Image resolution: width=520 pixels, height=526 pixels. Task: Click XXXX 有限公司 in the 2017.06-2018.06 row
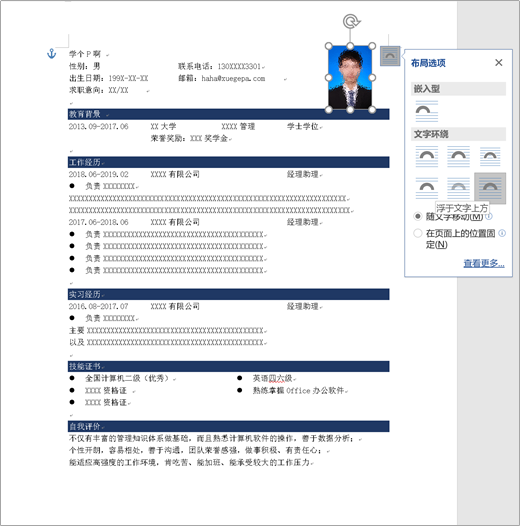click(x=175, y=222)
